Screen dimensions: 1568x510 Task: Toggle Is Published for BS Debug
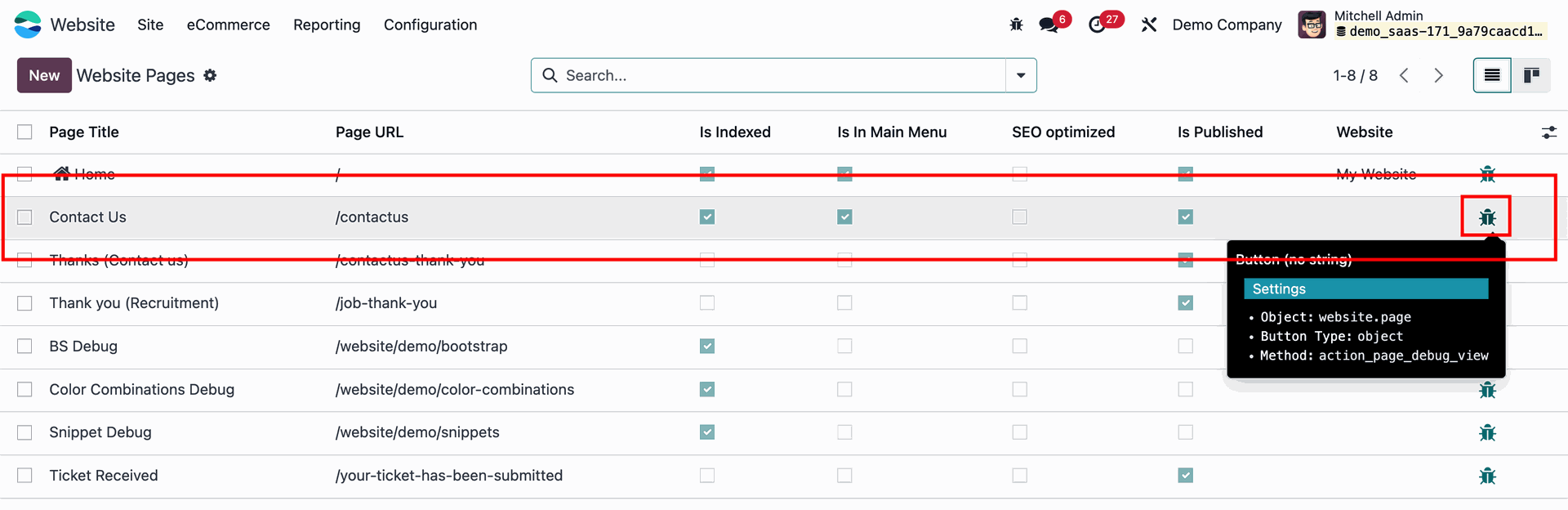tap(1186, 346)
